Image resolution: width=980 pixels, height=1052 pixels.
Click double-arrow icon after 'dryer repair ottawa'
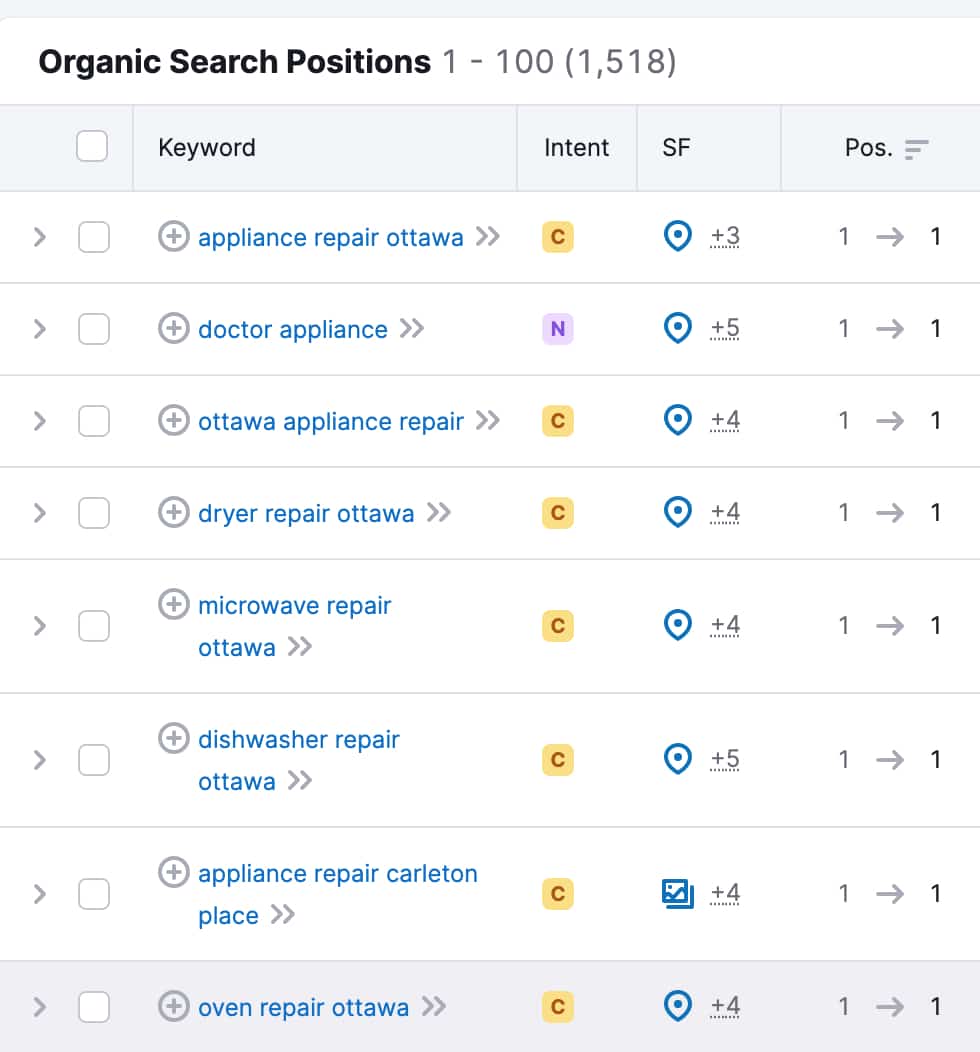[x=439, y=513]
